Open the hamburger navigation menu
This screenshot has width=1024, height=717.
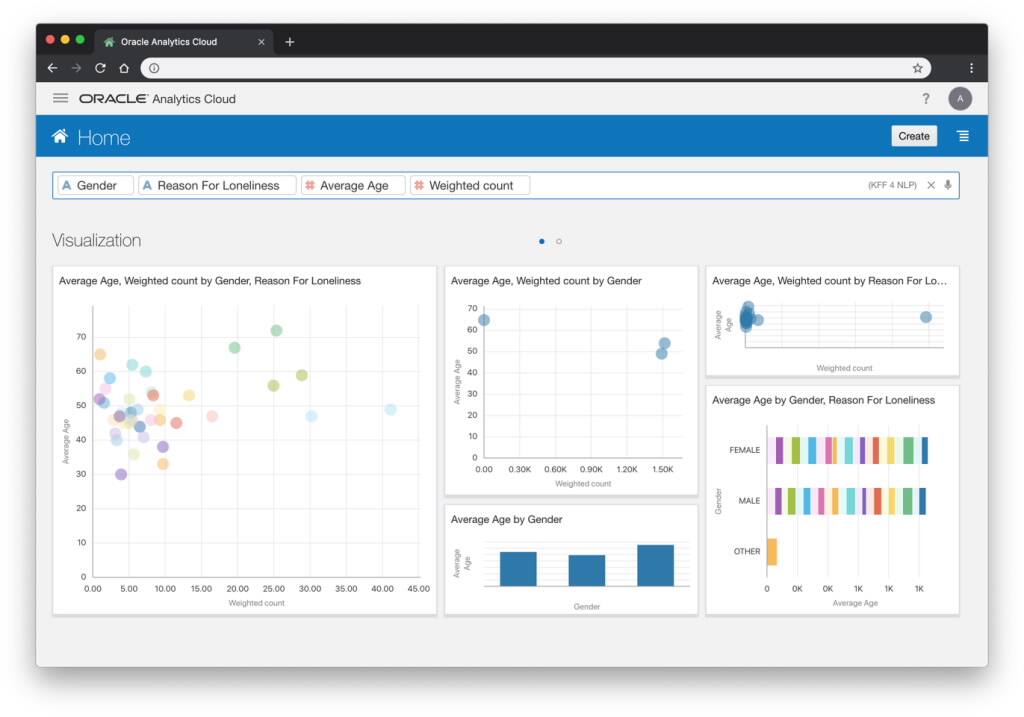point(60,98)
